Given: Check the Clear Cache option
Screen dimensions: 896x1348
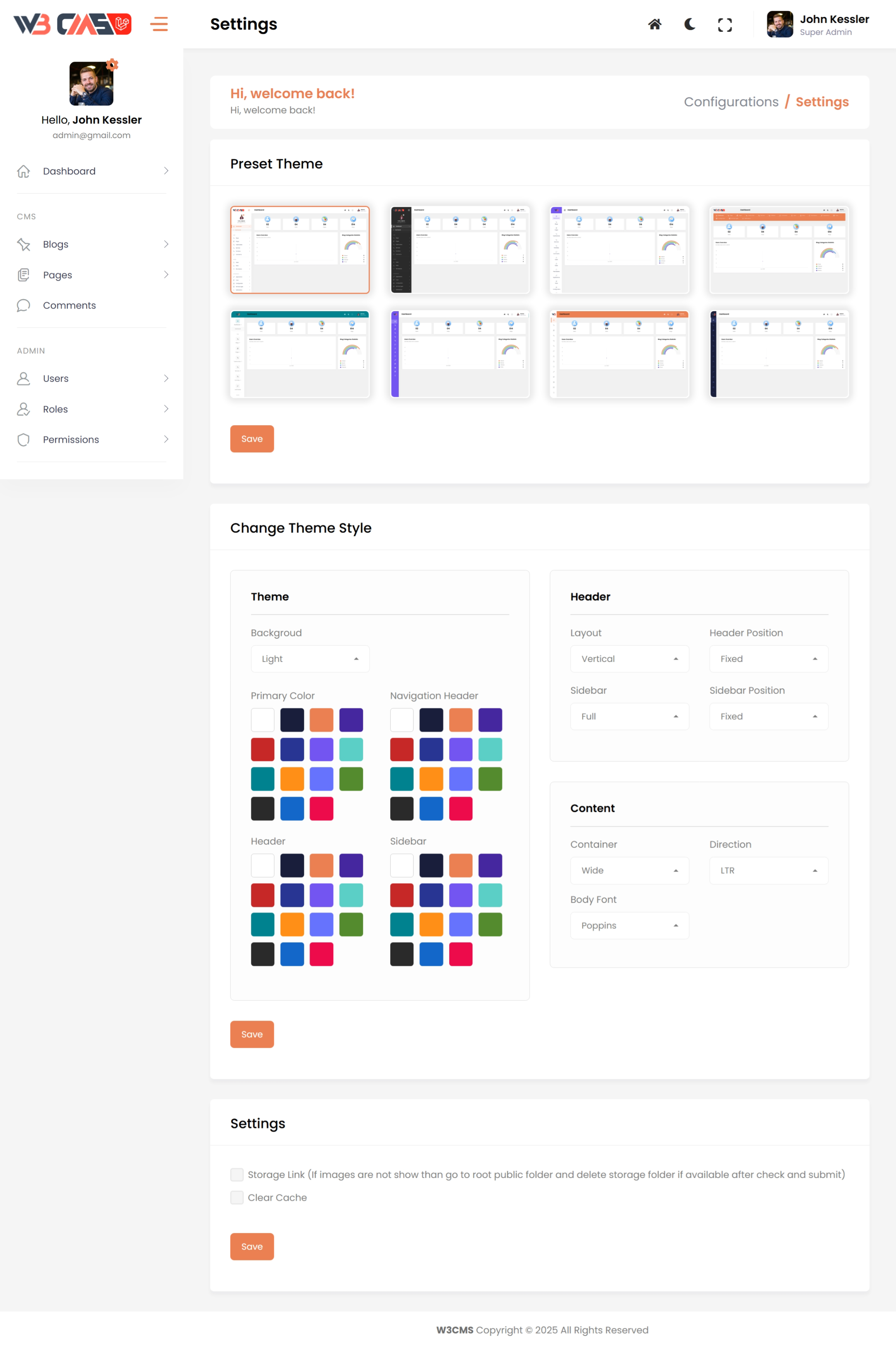Looking at the screenshot, I should click(x=237, y=1197).
